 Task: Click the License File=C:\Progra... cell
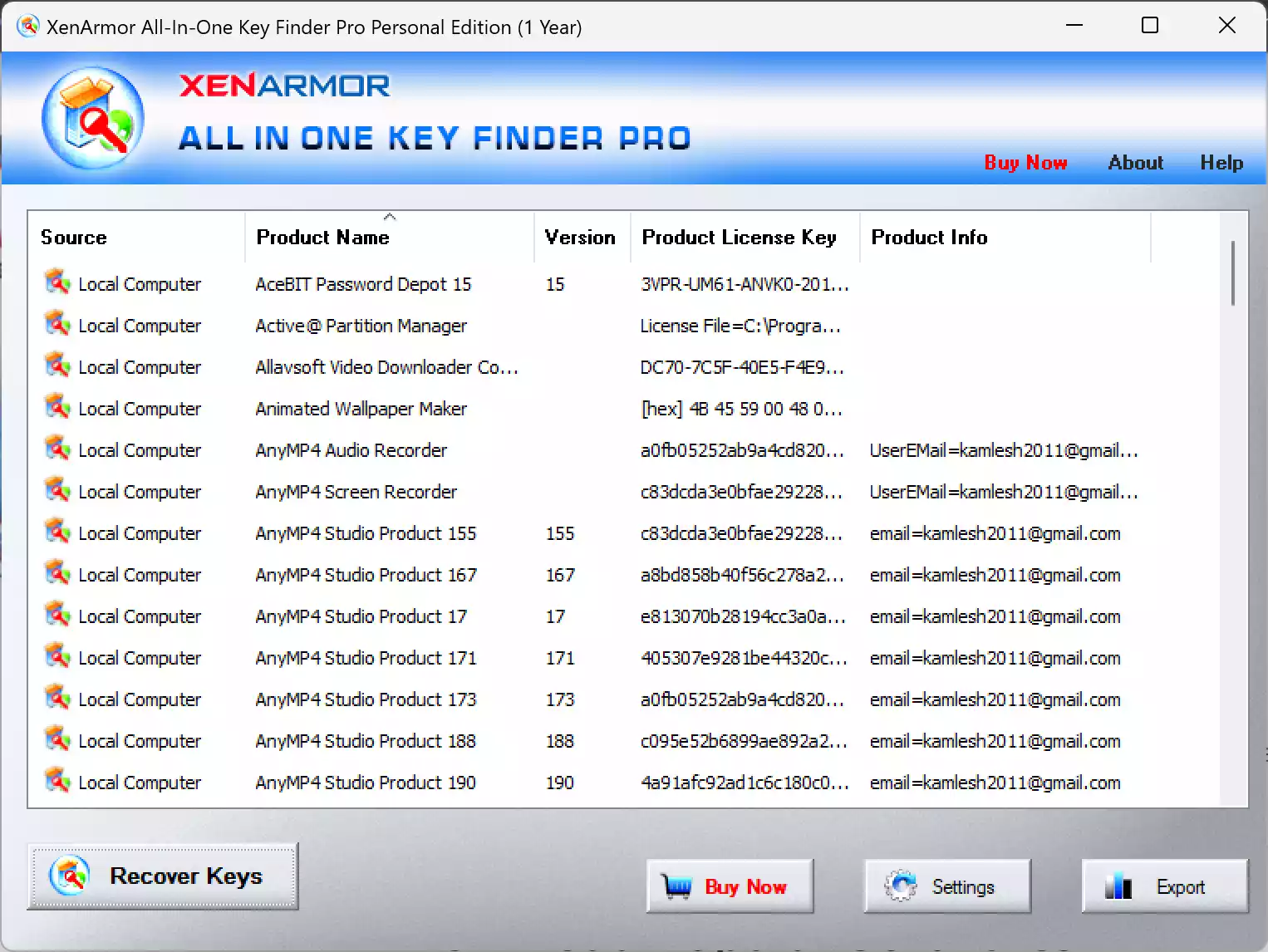pos(740,326)
